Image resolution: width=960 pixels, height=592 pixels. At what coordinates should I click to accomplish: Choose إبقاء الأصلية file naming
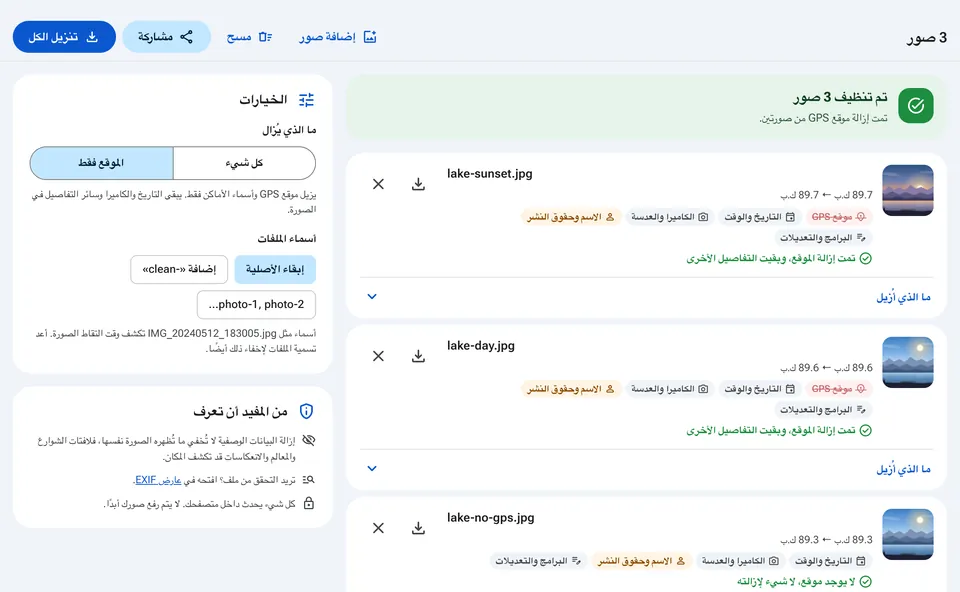275,269
